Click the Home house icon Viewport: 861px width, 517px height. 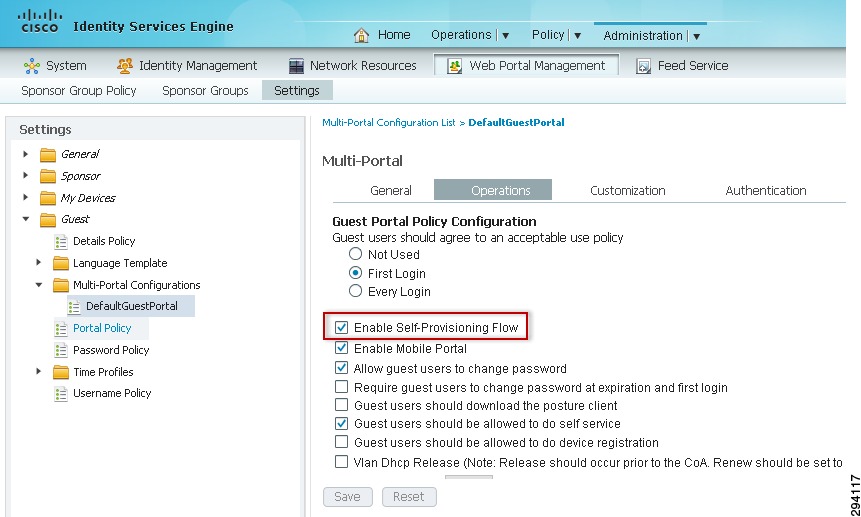coord(361,35)
